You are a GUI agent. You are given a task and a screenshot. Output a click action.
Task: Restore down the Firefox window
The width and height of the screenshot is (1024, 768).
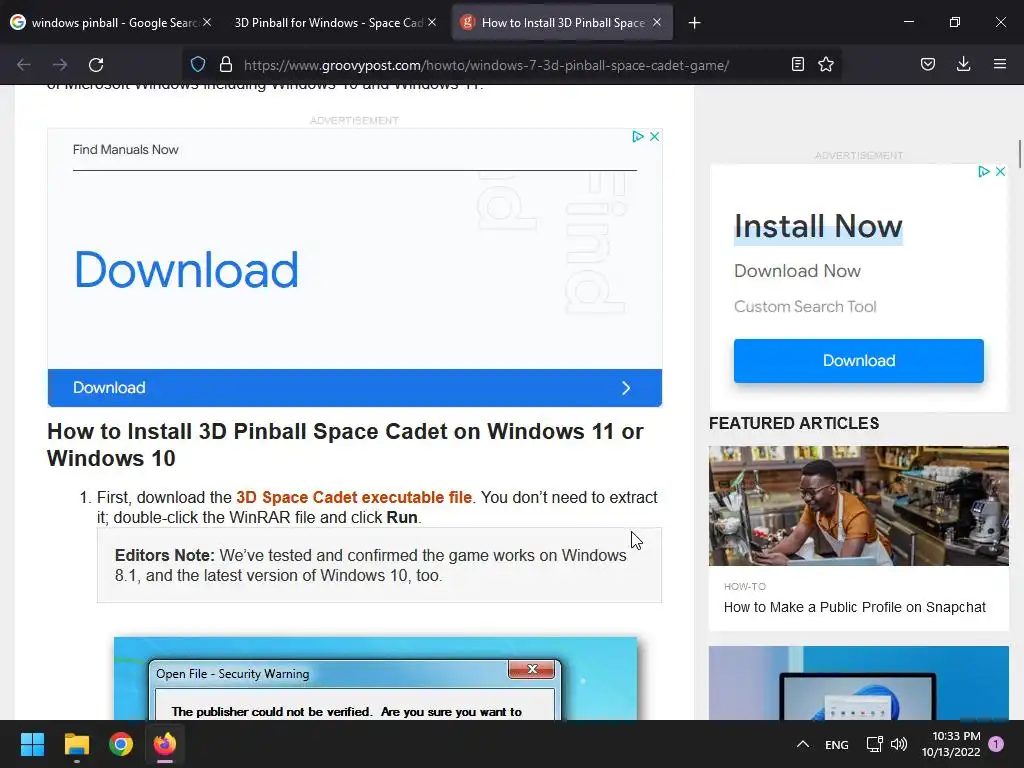(x=955, y=22)
